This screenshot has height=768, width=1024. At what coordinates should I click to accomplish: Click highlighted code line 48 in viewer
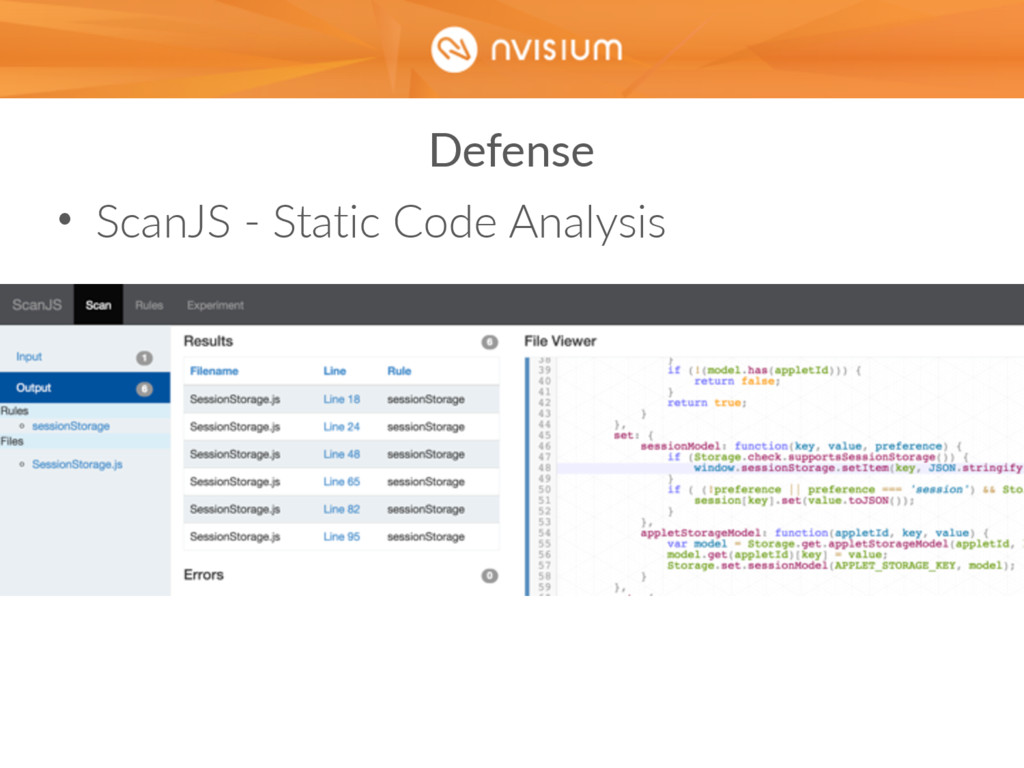point(790,468)
